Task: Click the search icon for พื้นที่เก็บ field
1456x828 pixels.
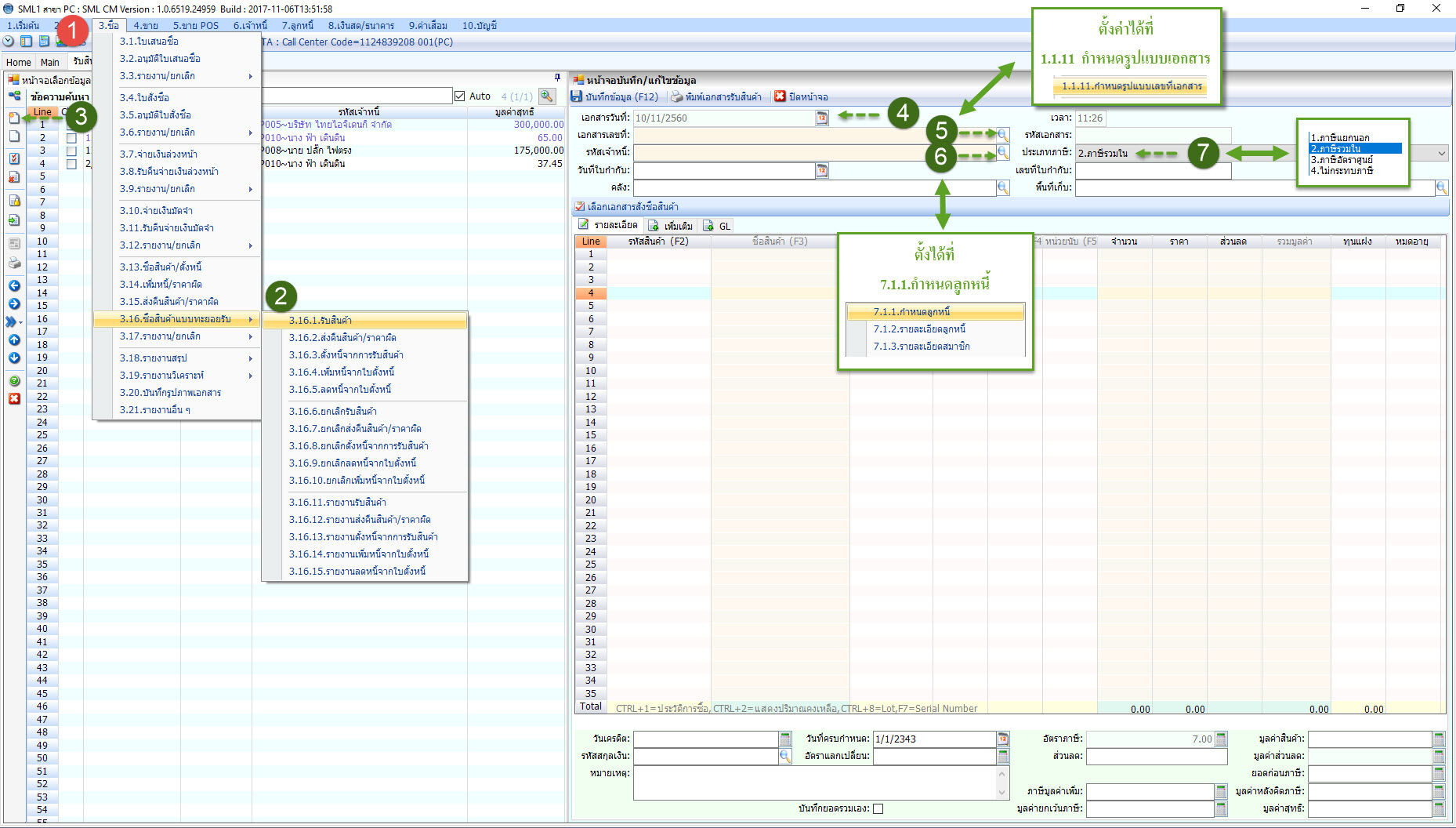Action: 1441,187
